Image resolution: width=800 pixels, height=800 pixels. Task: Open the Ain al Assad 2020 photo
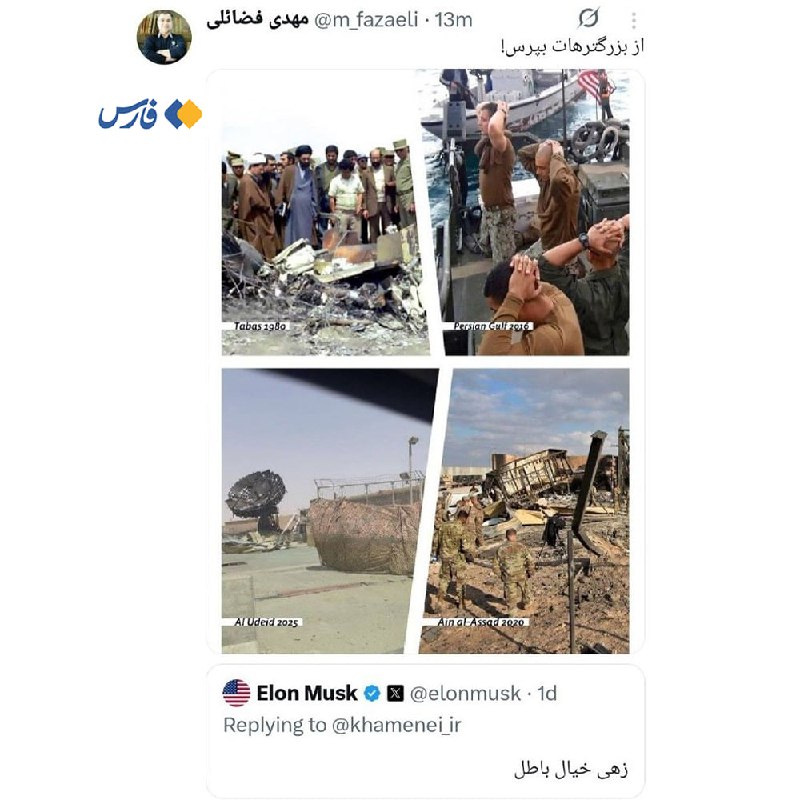tap(527, 511)
